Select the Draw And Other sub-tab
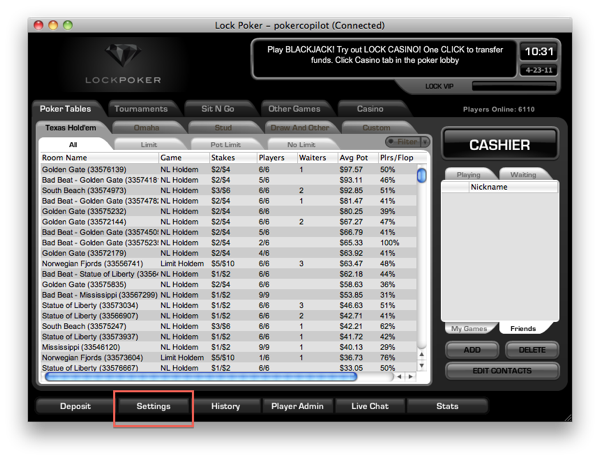Screen dimensions: 600x460 coord(300,128)
